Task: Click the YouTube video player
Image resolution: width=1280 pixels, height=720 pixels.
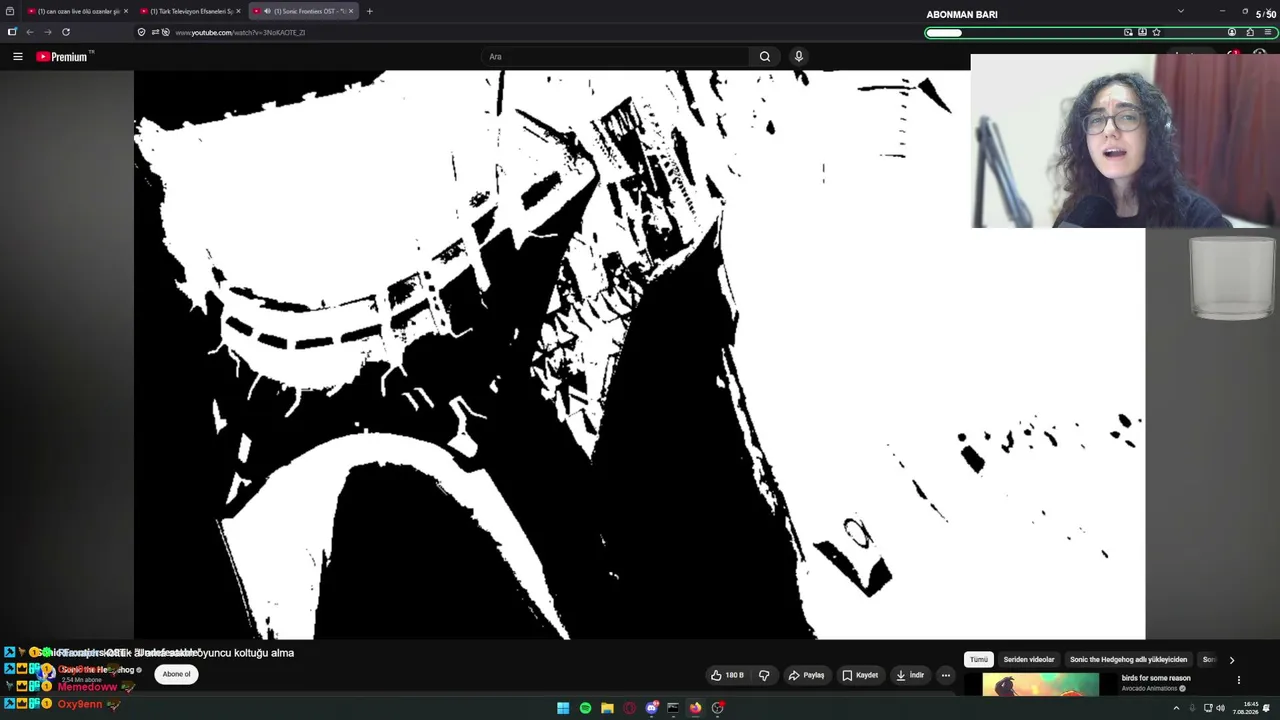Action: pyautogui.click(x=640, y=355)
